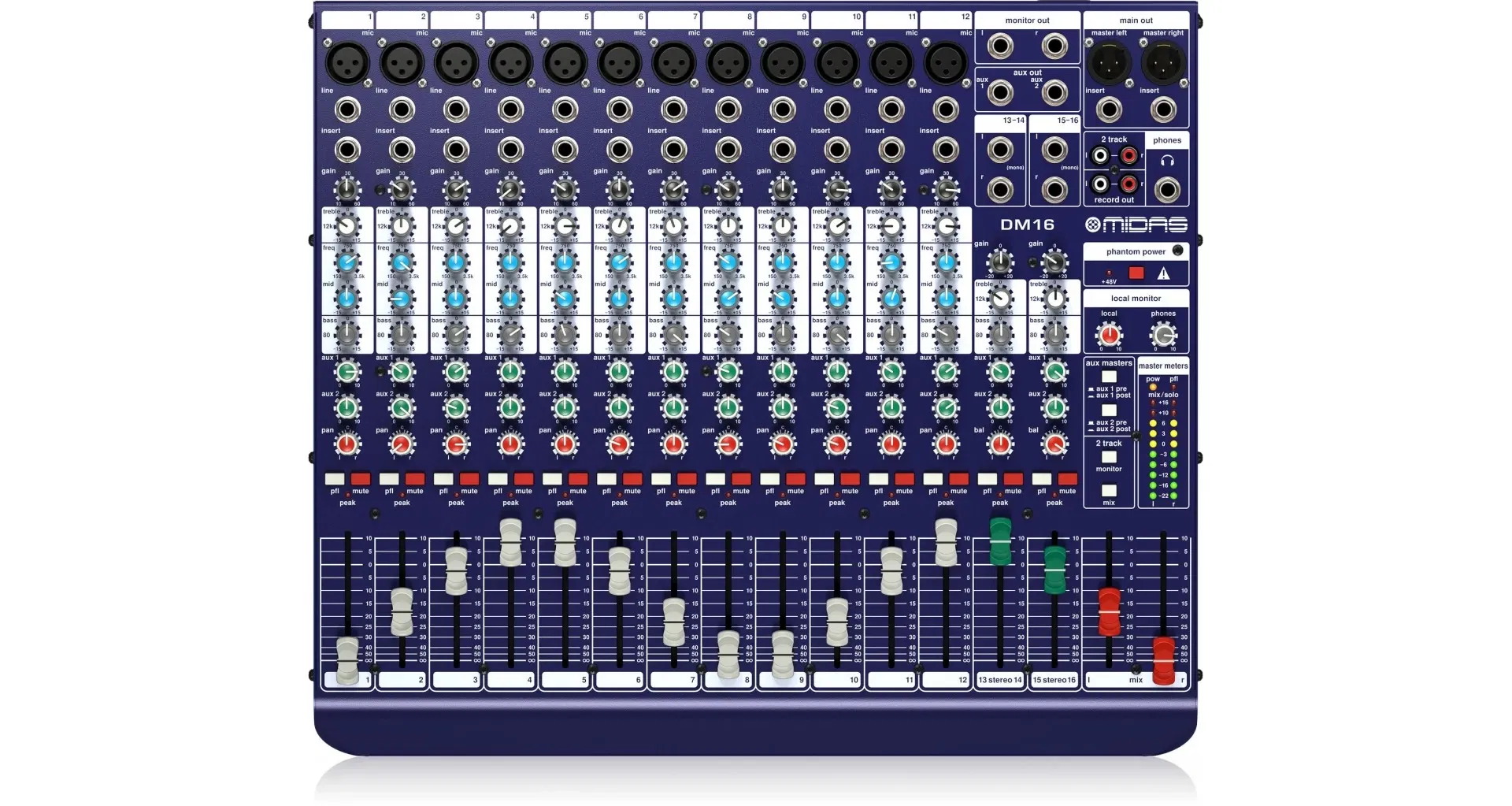Enable PFL on channel 1
1512x806 pixels.
[x=334, y=478]
